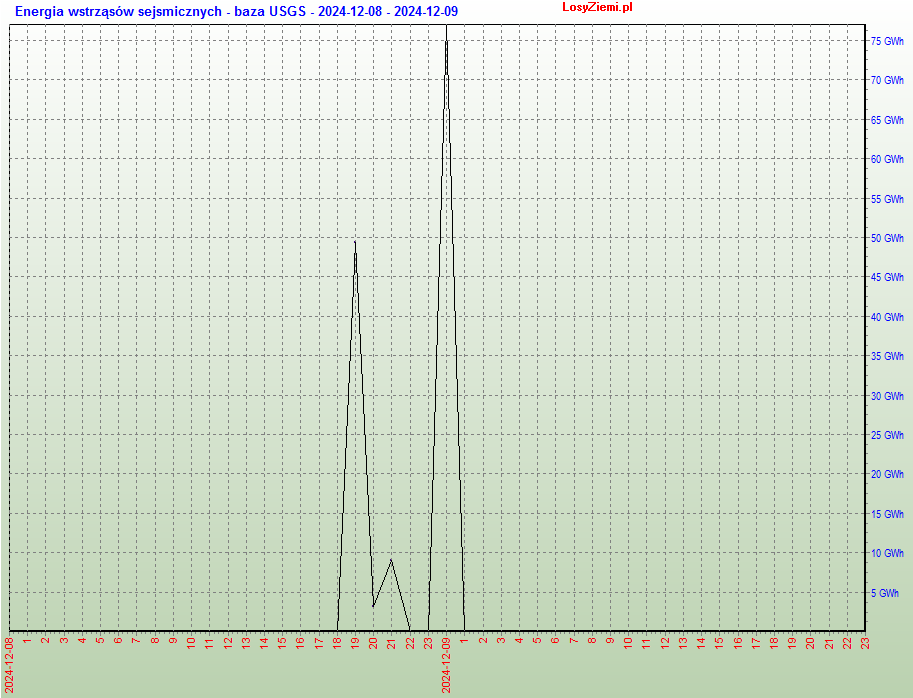Click the 2024-12-09 date label on x-axis
This screenshot has height=698, width=913.
447,665
